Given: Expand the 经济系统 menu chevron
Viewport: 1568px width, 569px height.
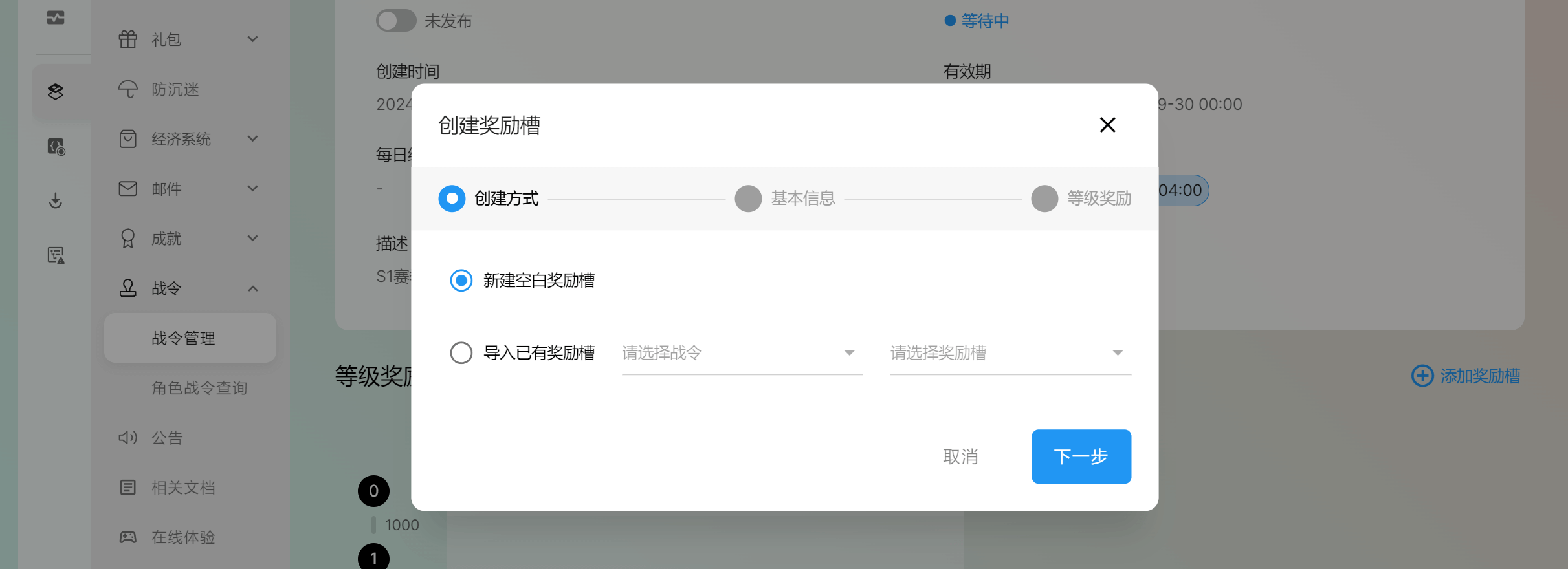Looking at the screenshot, I should click(253, 139).
